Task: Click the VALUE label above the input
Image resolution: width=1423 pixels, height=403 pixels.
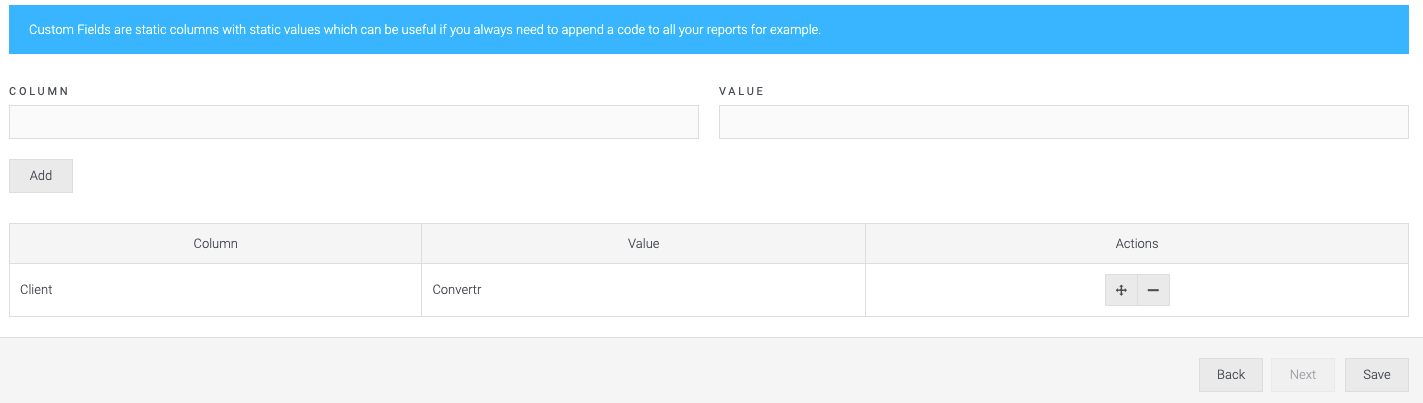Action: pos(741,91)
